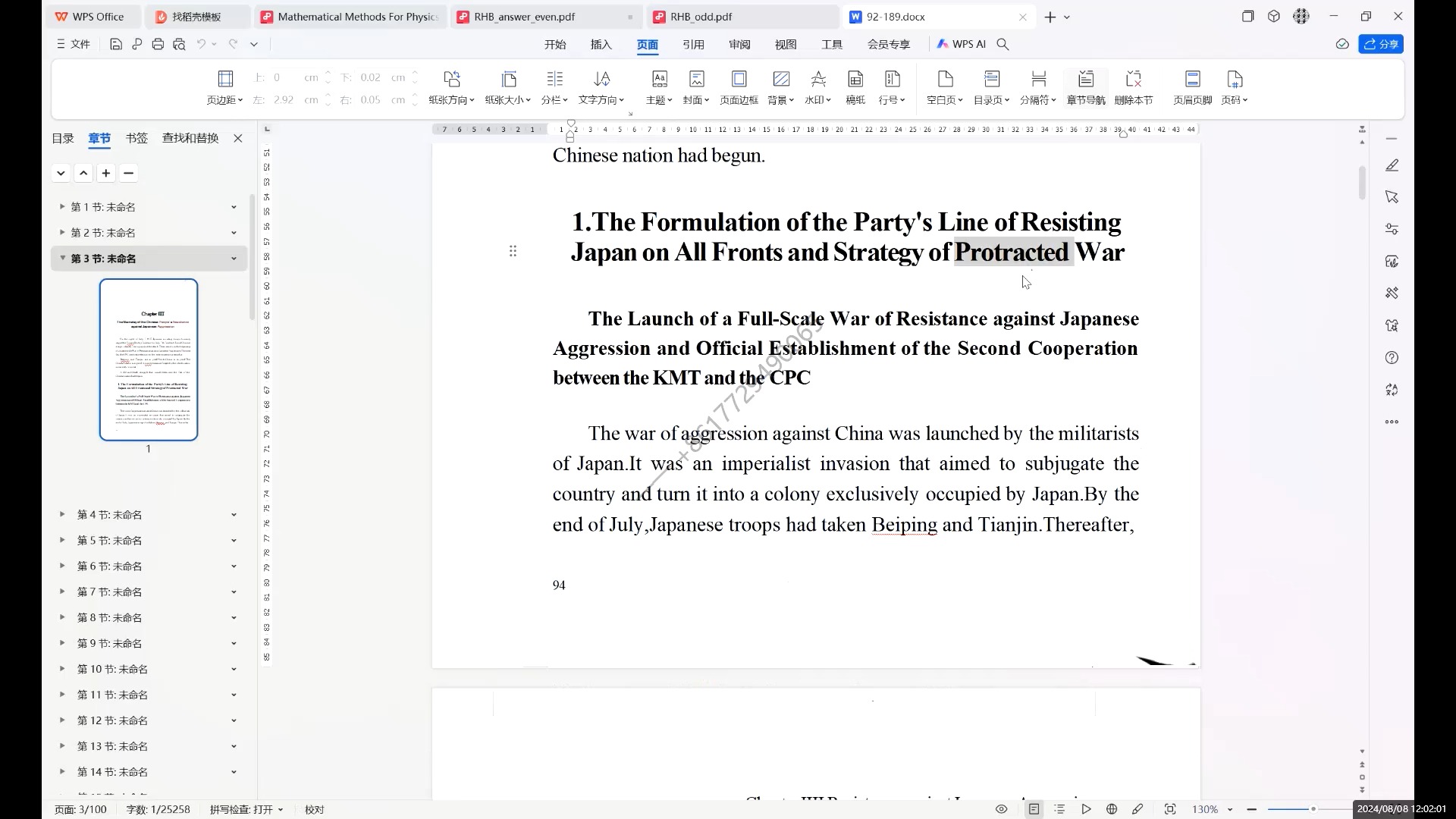Click the print icon in quick access toolbar
The height and width of the screenshot is (819, 1456).
click(158, 44)
